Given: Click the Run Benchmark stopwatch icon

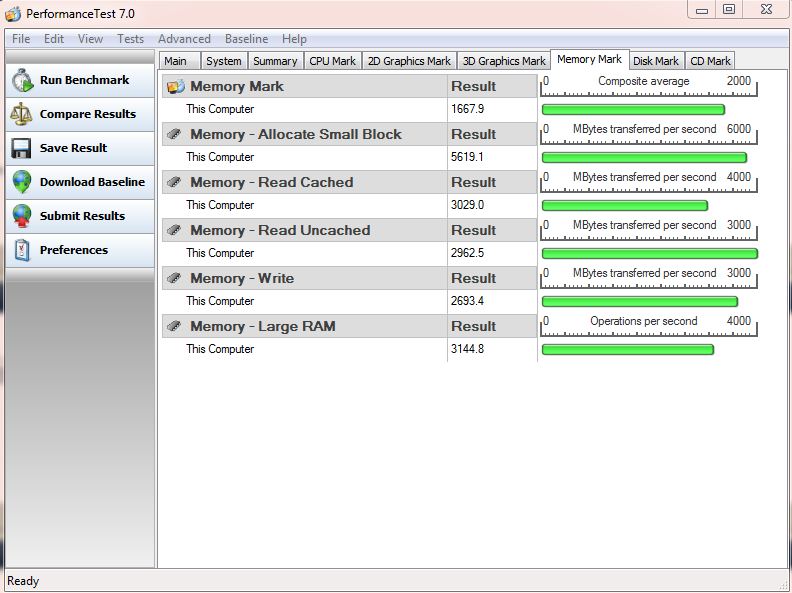Looking at the screenshot, I should pyautogui.click(x=21, y=81).
